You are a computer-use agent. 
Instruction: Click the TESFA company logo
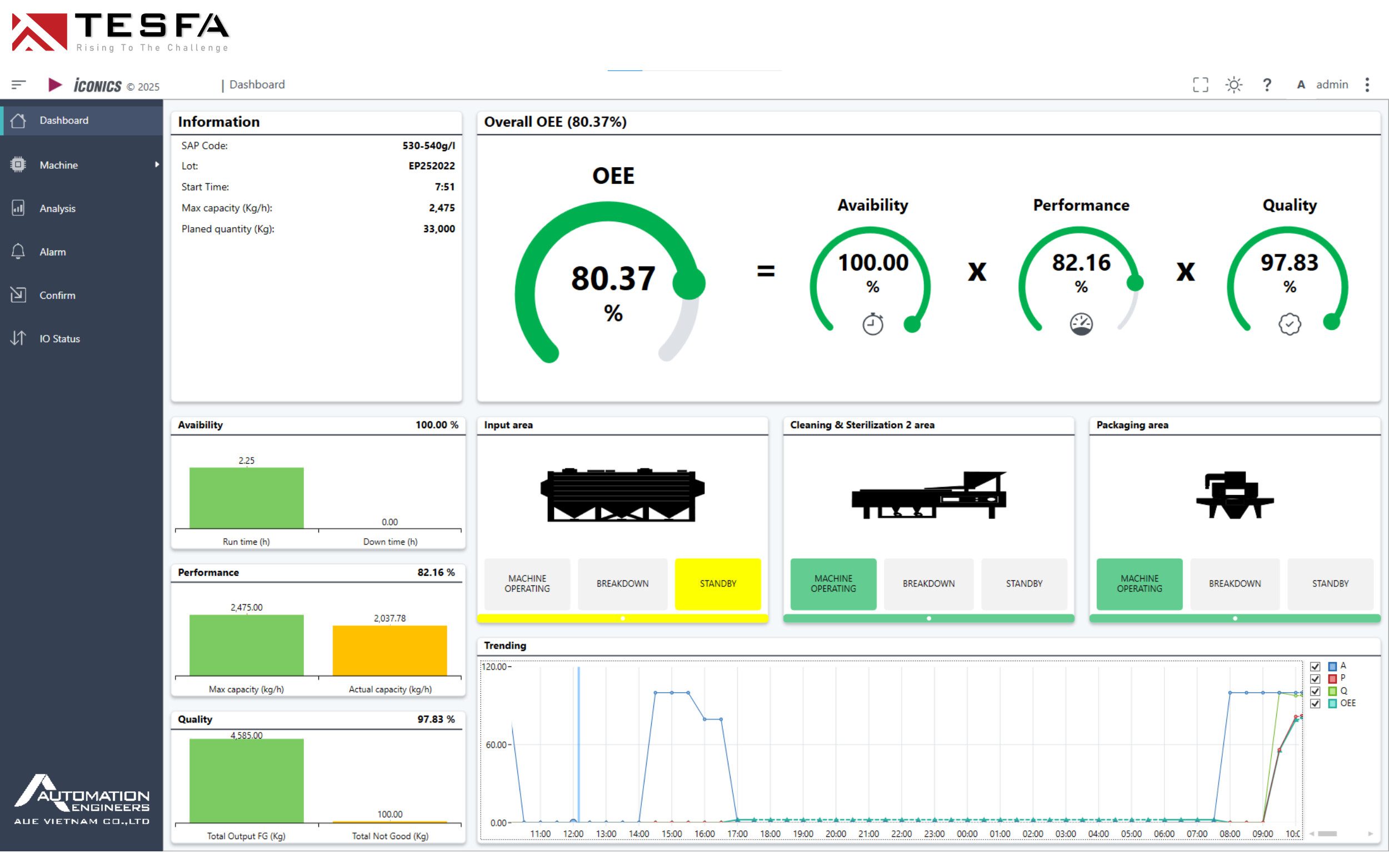(120, 32)
